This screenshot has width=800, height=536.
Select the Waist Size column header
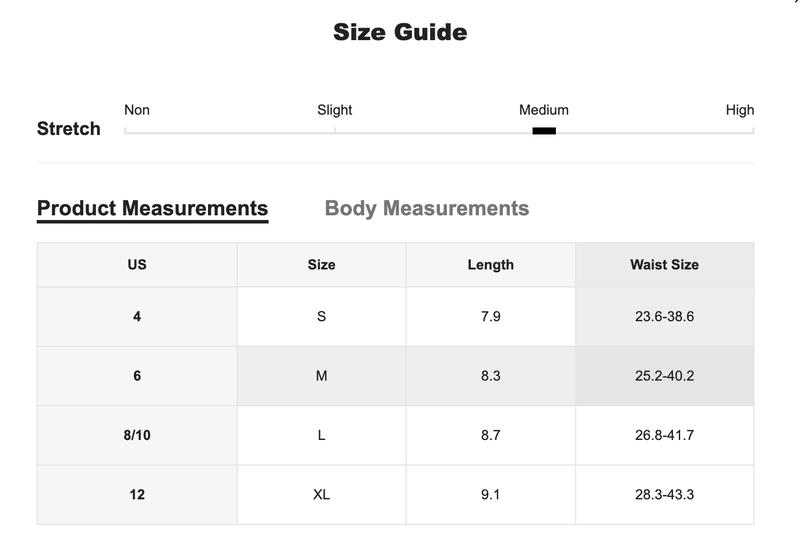pos(664,265)
